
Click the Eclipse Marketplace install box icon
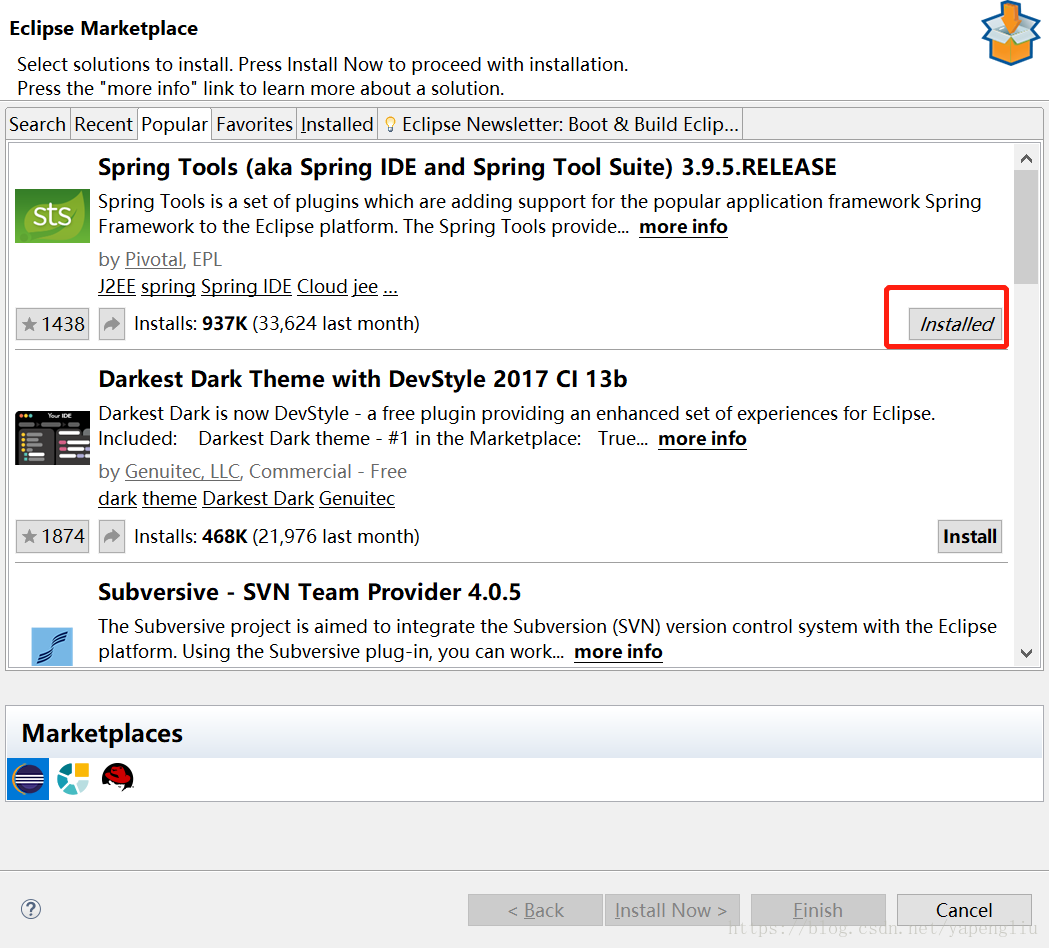click(1010, 33)
